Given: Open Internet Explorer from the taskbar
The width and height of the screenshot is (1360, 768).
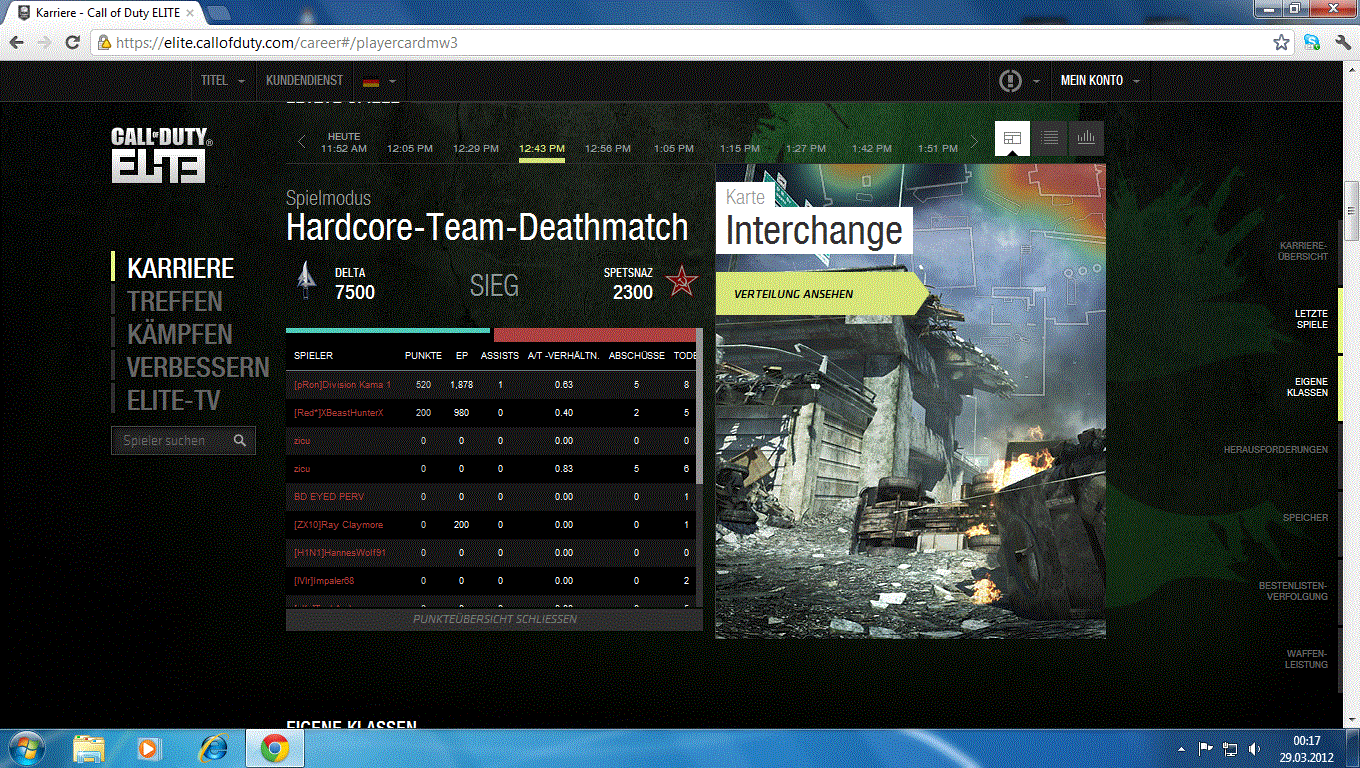Looking at the screenshot, I should 213,748.
